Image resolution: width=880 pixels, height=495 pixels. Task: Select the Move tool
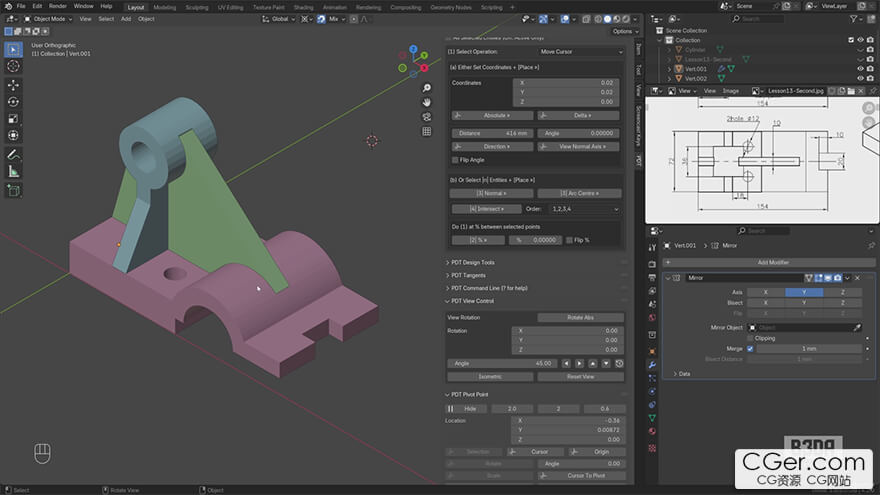[x=13, y=85]
